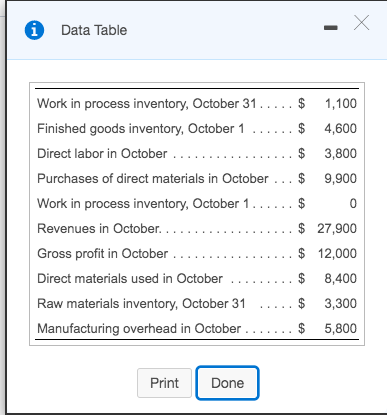Select 'Finished goods inventory, October 1' label
Image resolution: width=387 pixels, height=415 pixels.
141,129
